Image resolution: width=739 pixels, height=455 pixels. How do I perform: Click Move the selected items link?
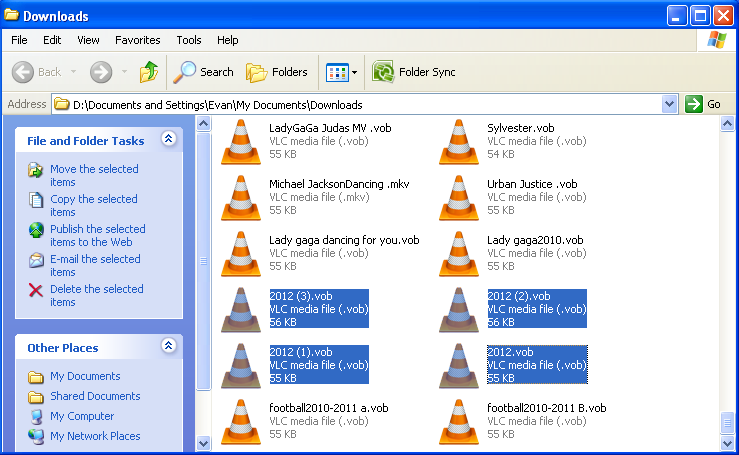pos(94,175)
